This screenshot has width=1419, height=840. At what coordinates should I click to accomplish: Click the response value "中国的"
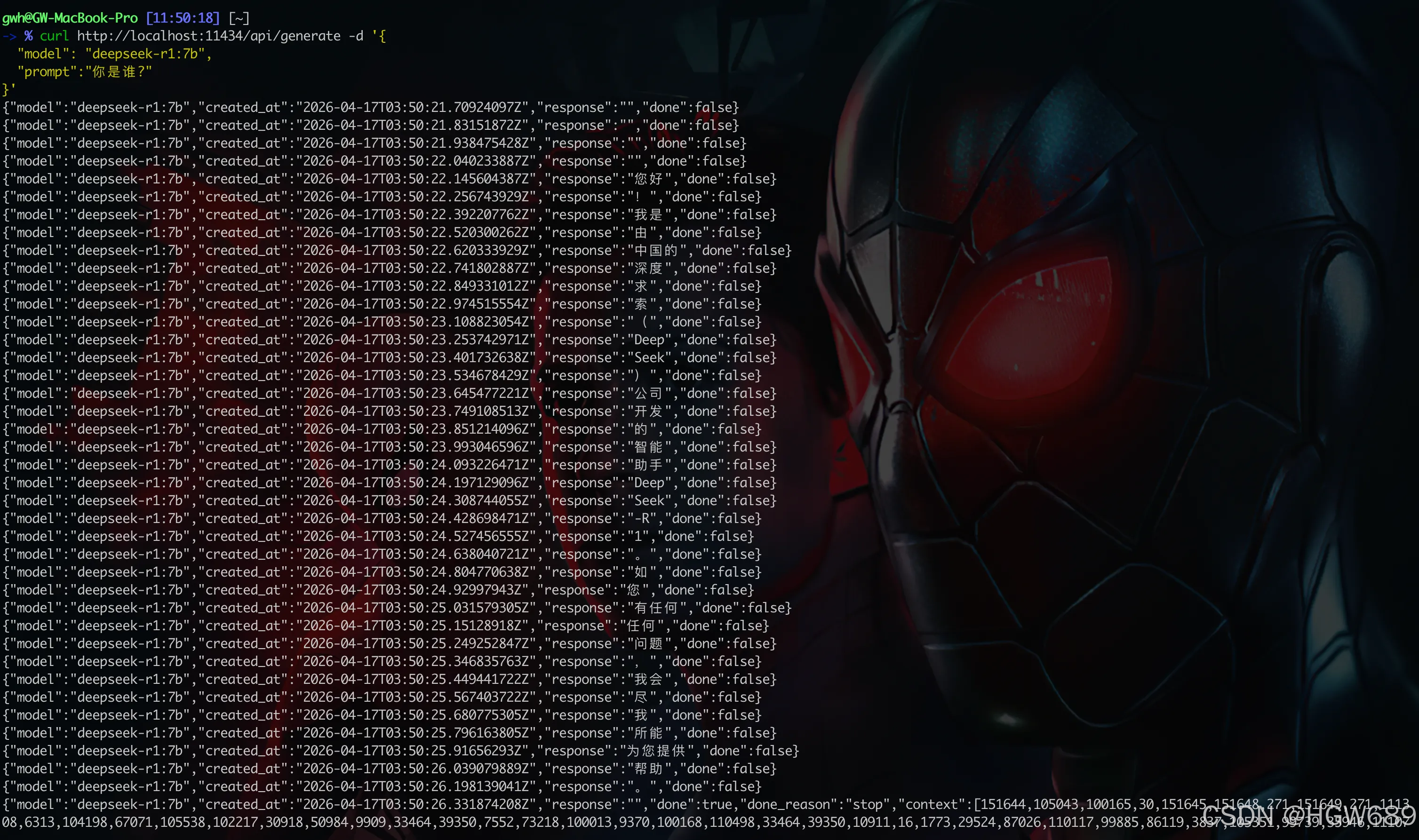click(656, 251)
